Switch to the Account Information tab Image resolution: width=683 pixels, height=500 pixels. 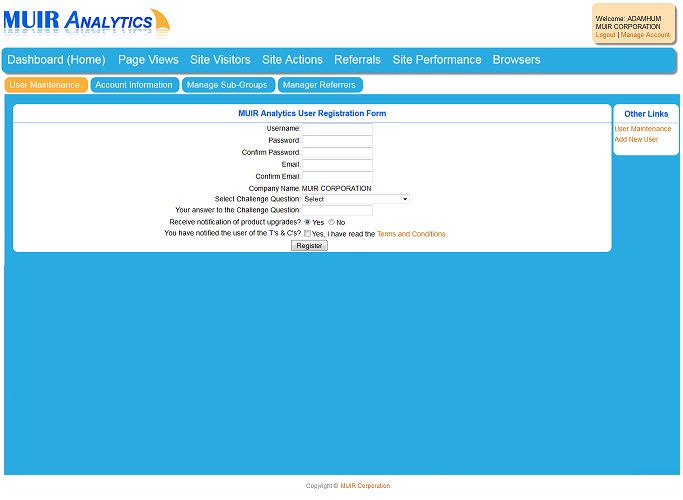134,85
